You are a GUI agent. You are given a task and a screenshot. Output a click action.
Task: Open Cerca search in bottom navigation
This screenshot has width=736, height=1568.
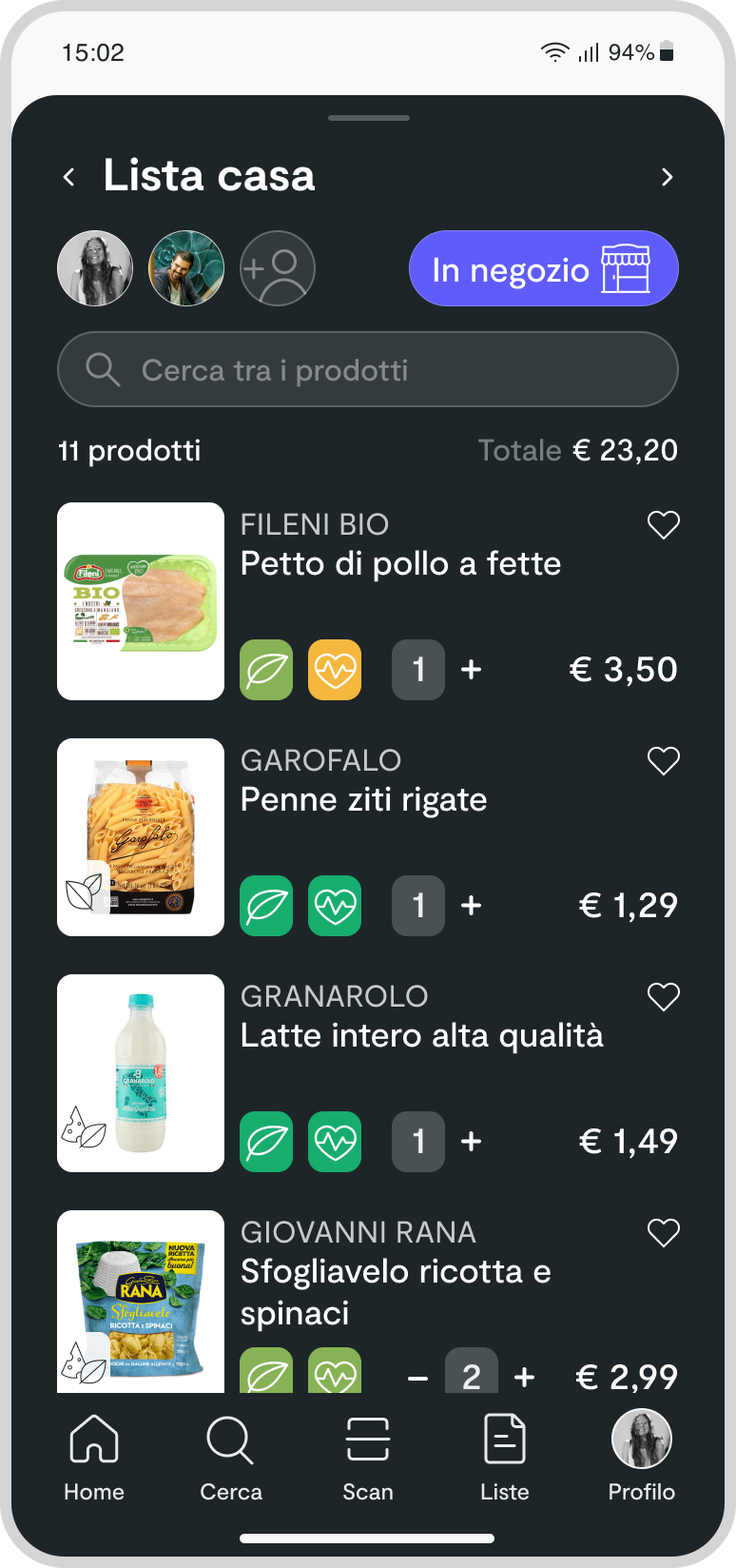[x=230, y=1458]
